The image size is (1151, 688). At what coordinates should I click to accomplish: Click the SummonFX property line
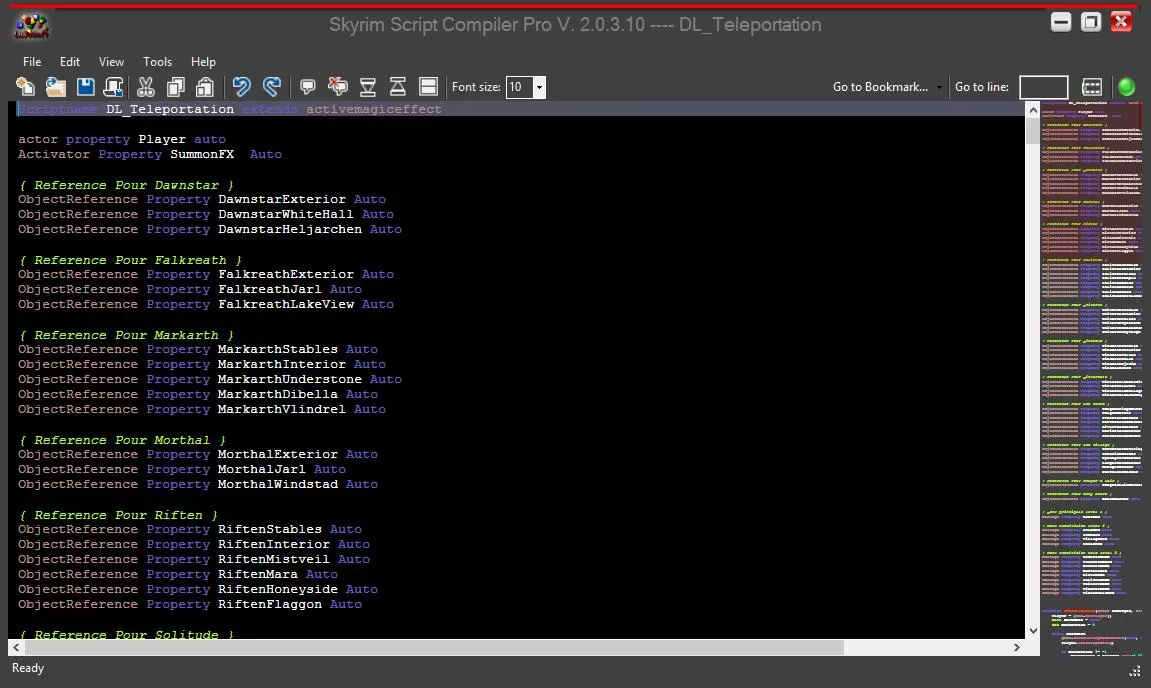tap(150, 154)
